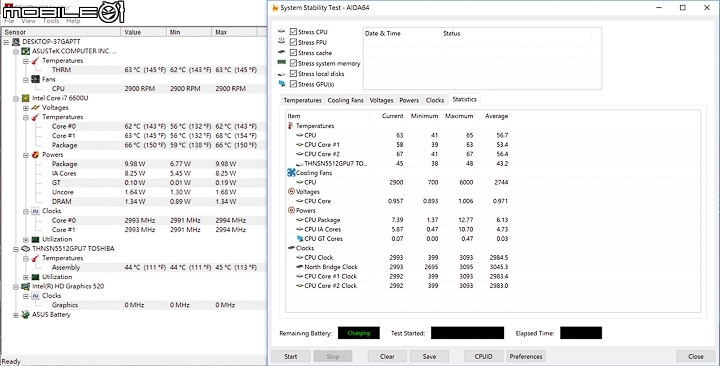This screenshot has height=366, width=720.
Task: Click the ASUSTeK COMPUTER motherboard icon
Action: click(26, 51)
